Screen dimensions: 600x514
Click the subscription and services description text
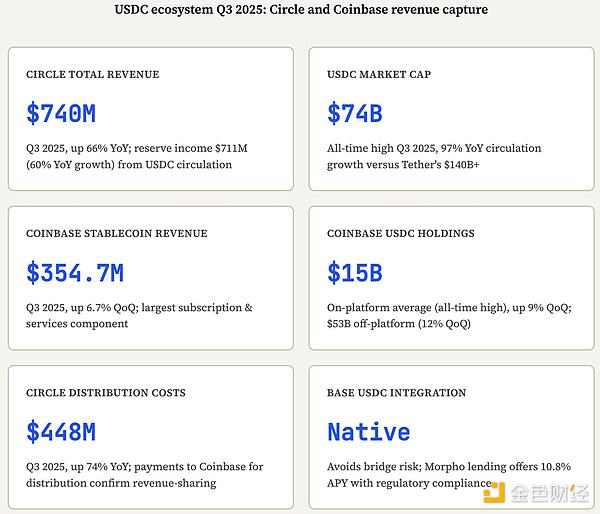pyautogui.click(x=139, y=316)
